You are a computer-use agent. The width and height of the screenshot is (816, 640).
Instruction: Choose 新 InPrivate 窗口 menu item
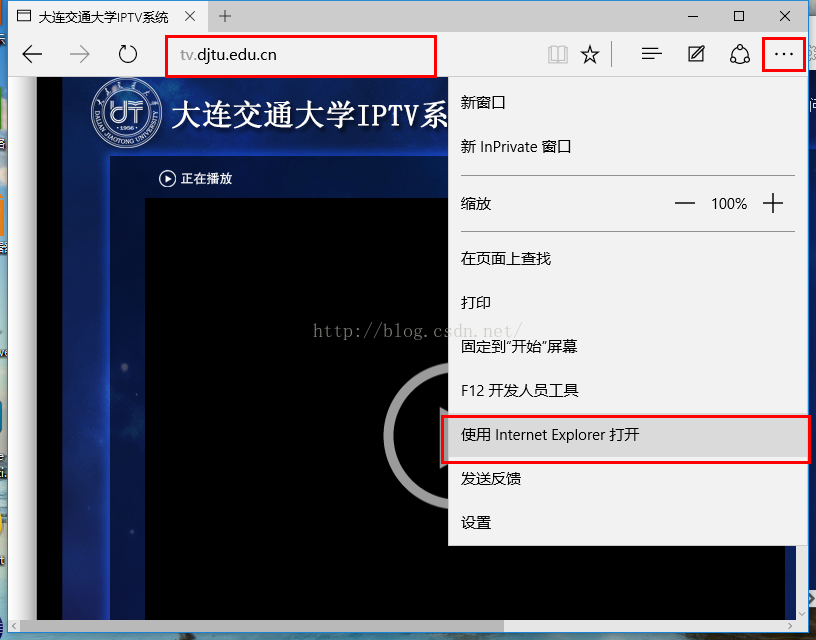[x=628, y=147]
